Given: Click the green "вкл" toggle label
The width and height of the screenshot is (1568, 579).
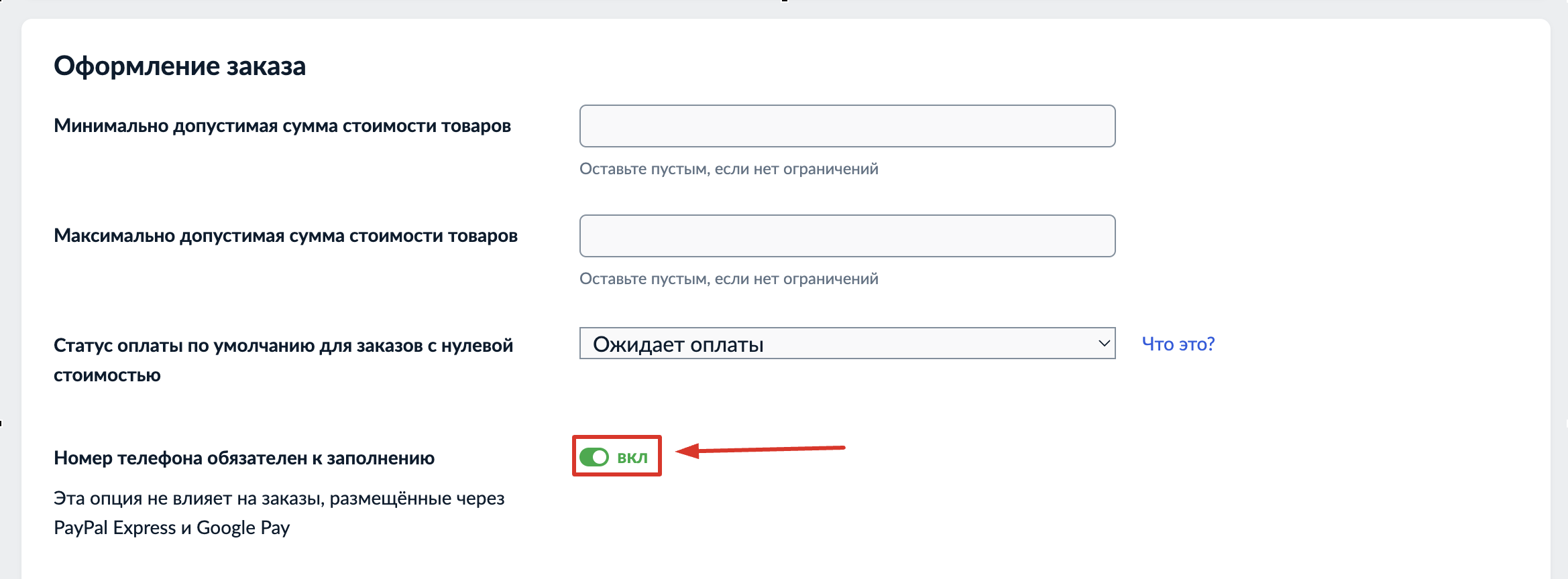Looking at the screenshot, I should click(632, 458).
